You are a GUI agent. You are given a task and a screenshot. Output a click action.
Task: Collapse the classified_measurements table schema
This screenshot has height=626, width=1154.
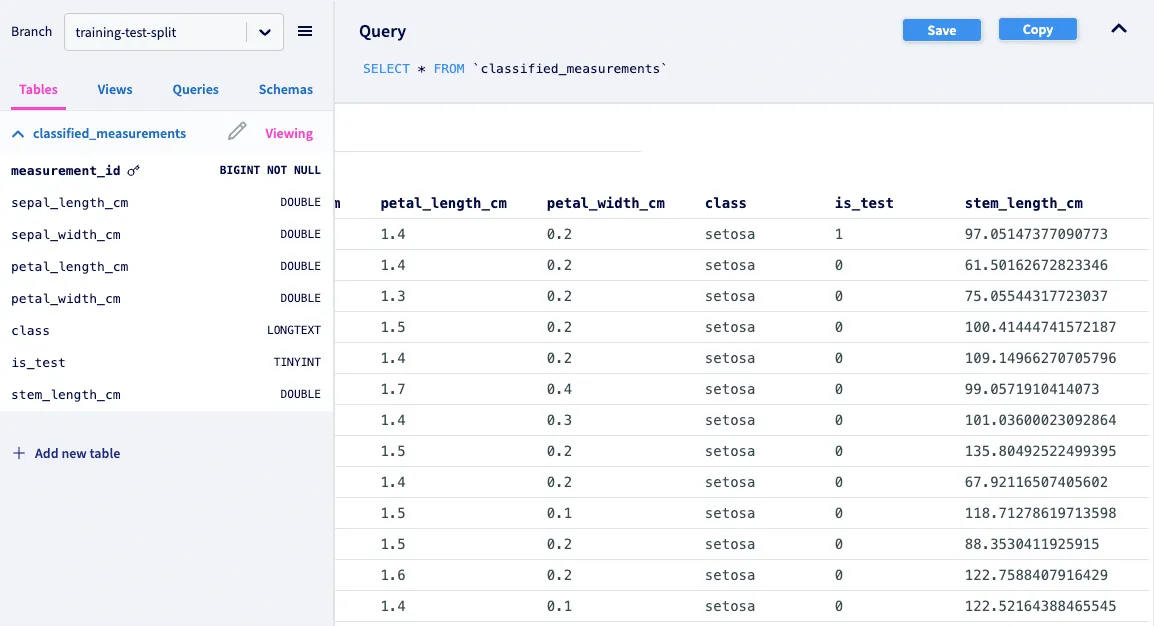click(x=18, y=133)
